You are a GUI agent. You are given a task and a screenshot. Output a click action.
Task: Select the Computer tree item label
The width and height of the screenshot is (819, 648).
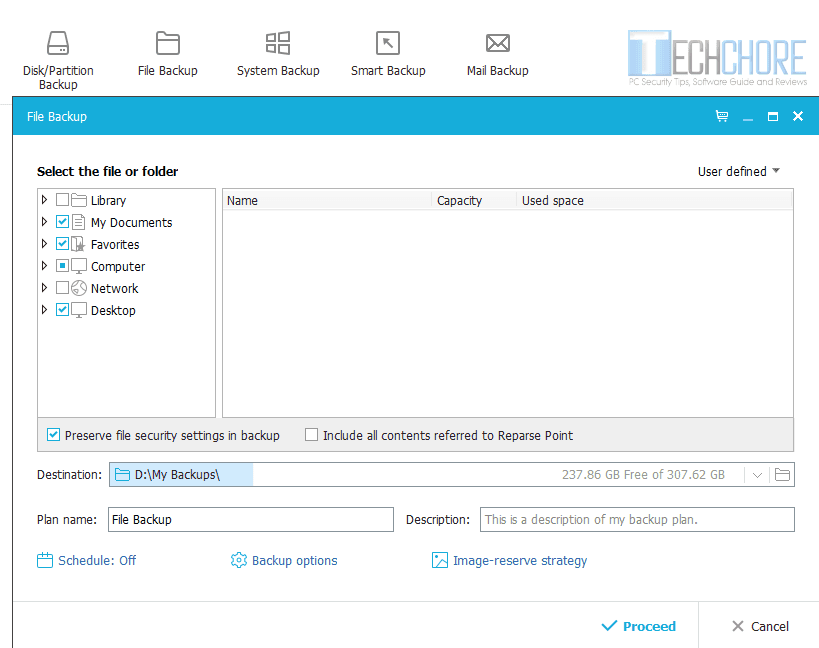point(118,266)
